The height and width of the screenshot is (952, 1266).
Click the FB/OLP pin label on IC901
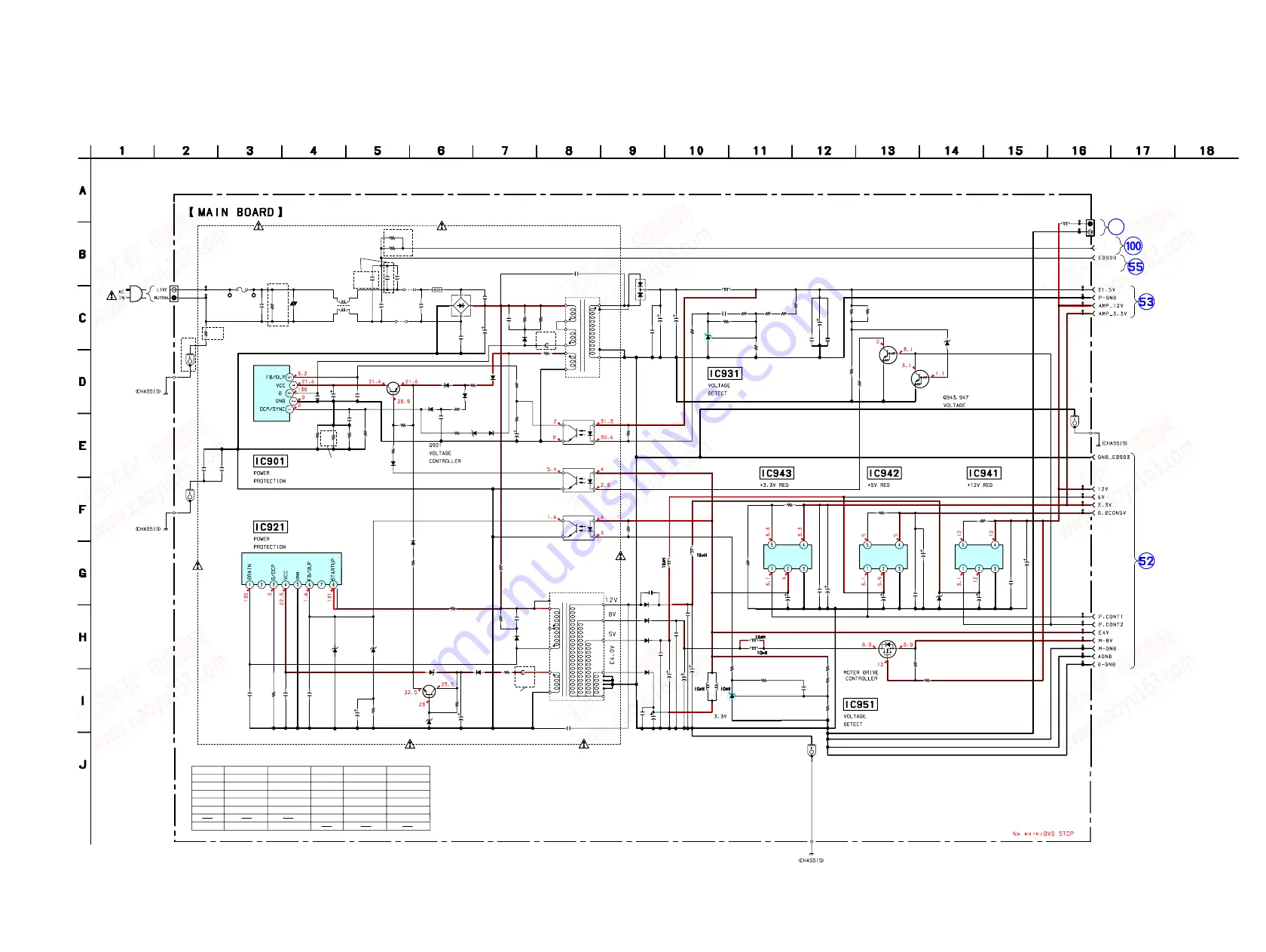275,377
